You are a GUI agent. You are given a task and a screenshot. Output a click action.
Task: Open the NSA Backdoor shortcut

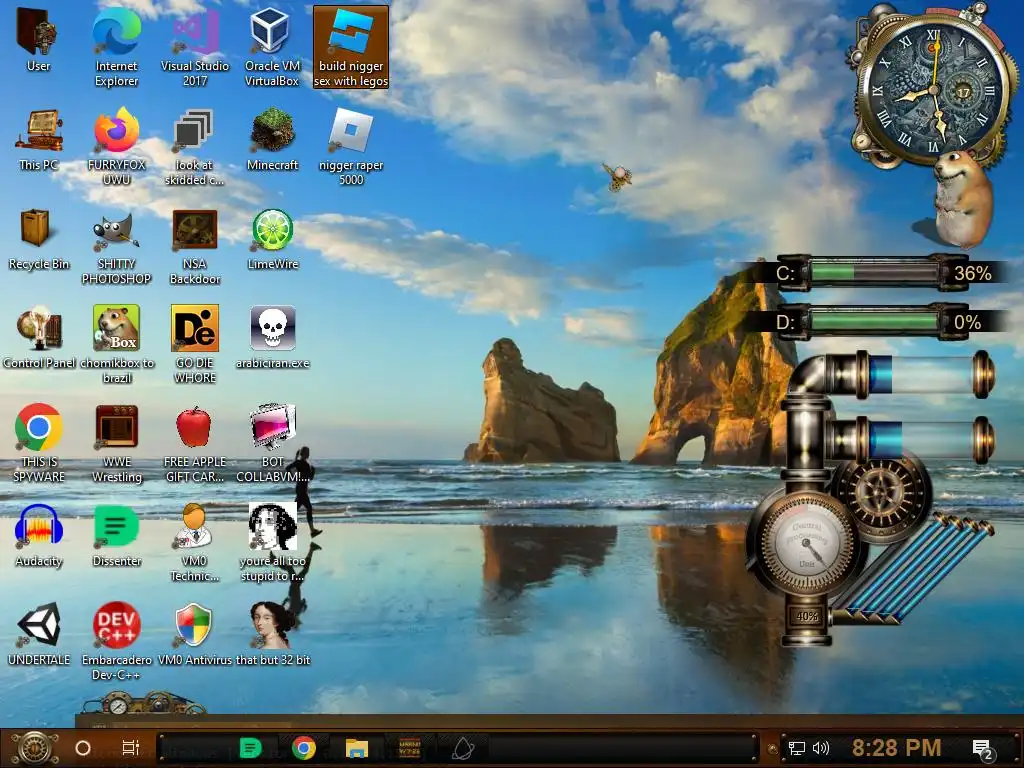(x=195, y=246)
